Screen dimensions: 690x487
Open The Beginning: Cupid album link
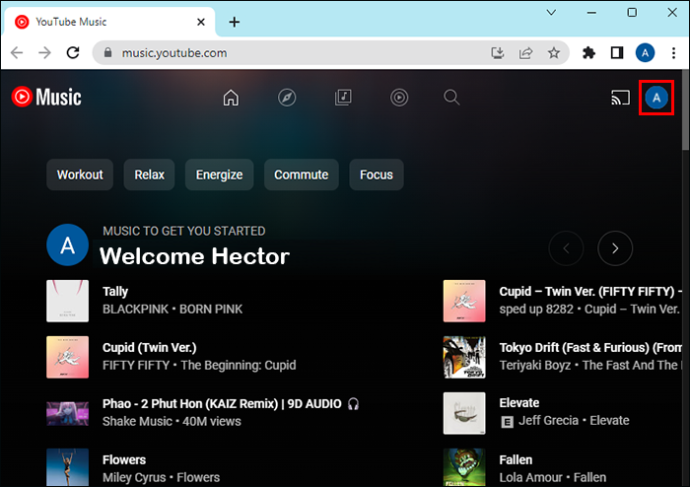click(239, 365)
